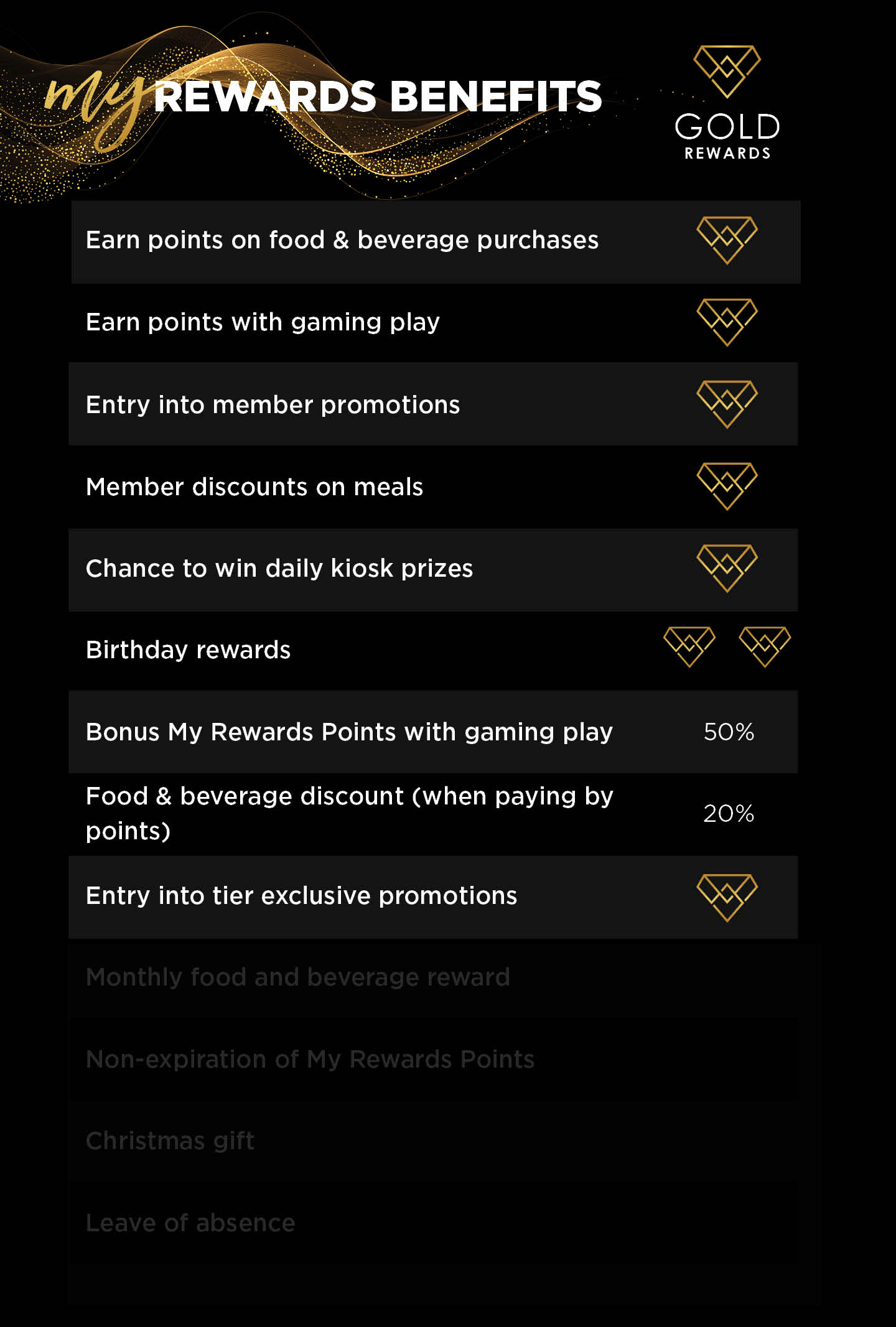Click the left diamond icon in Birthday rewards
Screen dimensions: 896x1327
pyautogui.click(x=689, y=647)
